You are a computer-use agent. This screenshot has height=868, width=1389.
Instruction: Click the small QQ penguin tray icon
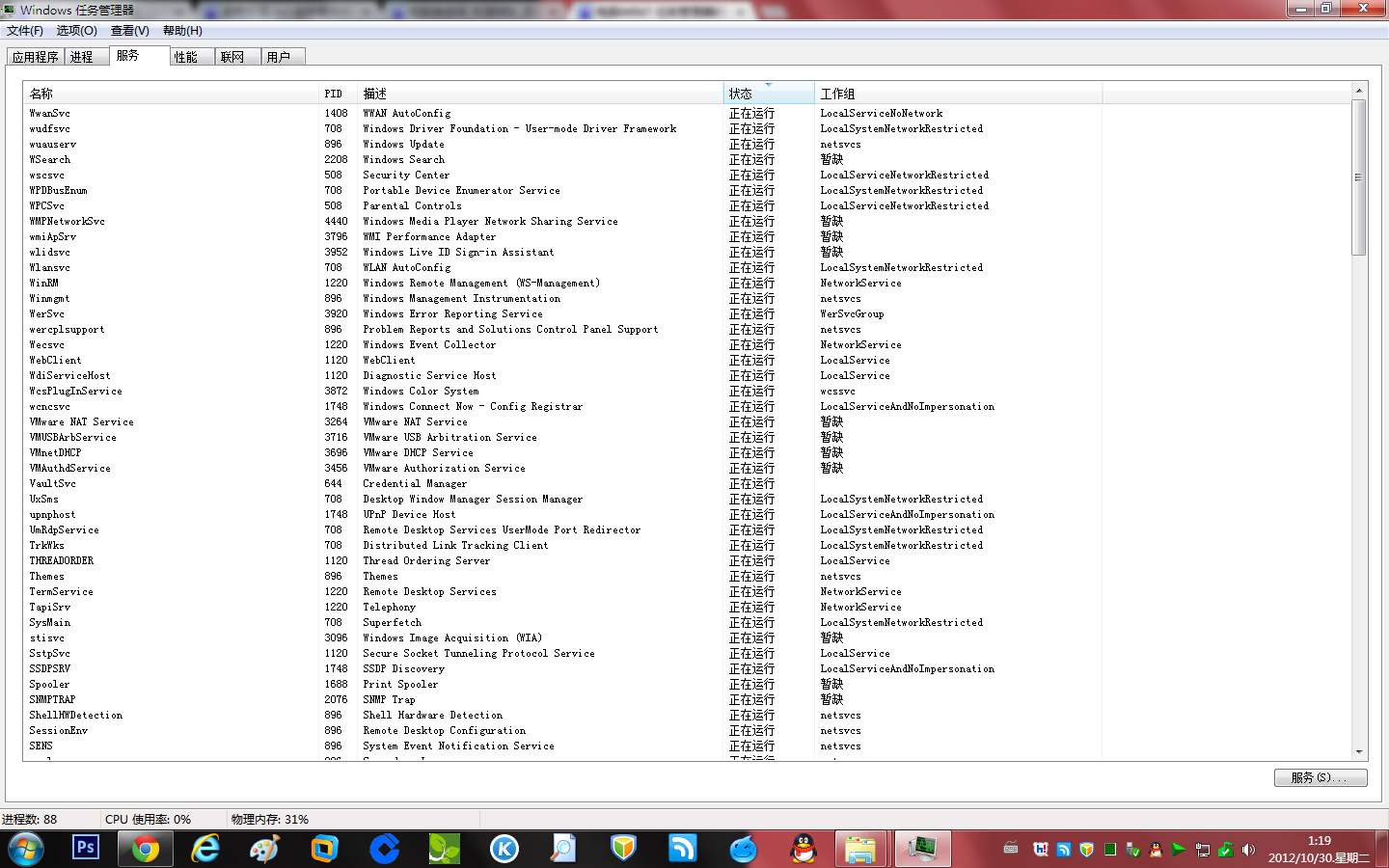1156,850
